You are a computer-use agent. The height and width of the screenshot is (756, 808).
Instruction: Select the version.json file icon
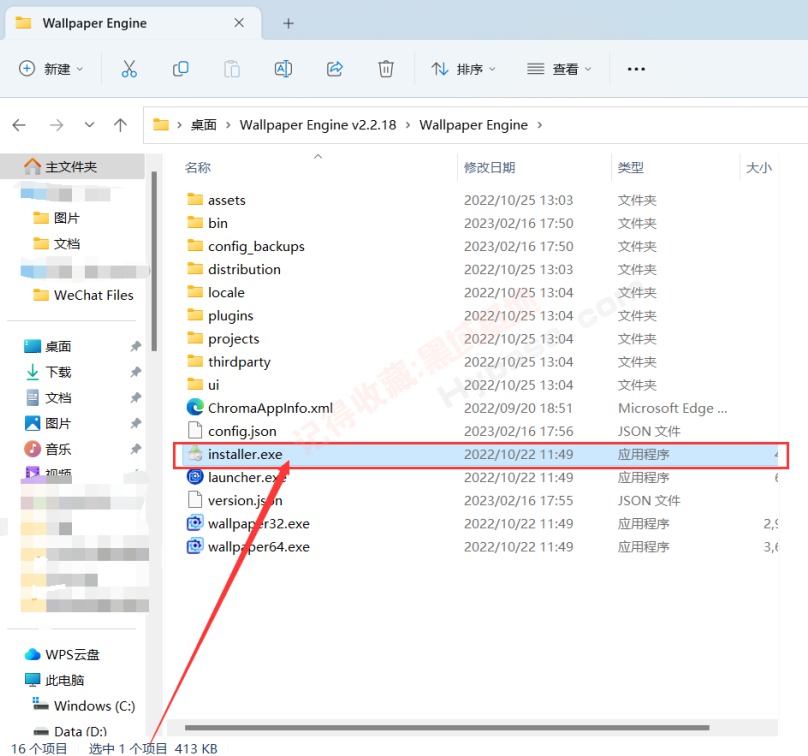(x=195, y=500)
